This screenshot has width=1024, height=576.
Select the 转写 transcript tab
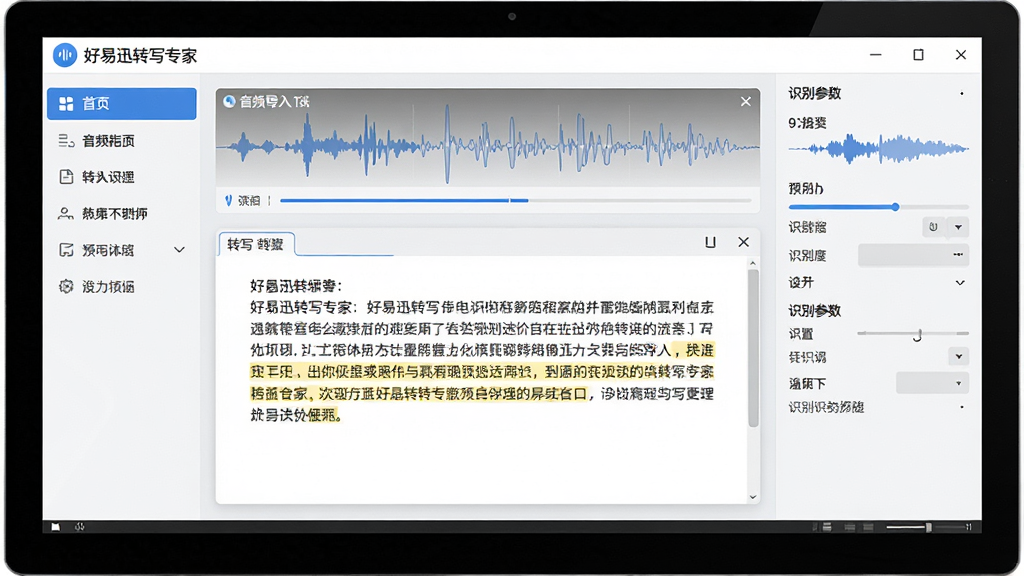(256, 244)
